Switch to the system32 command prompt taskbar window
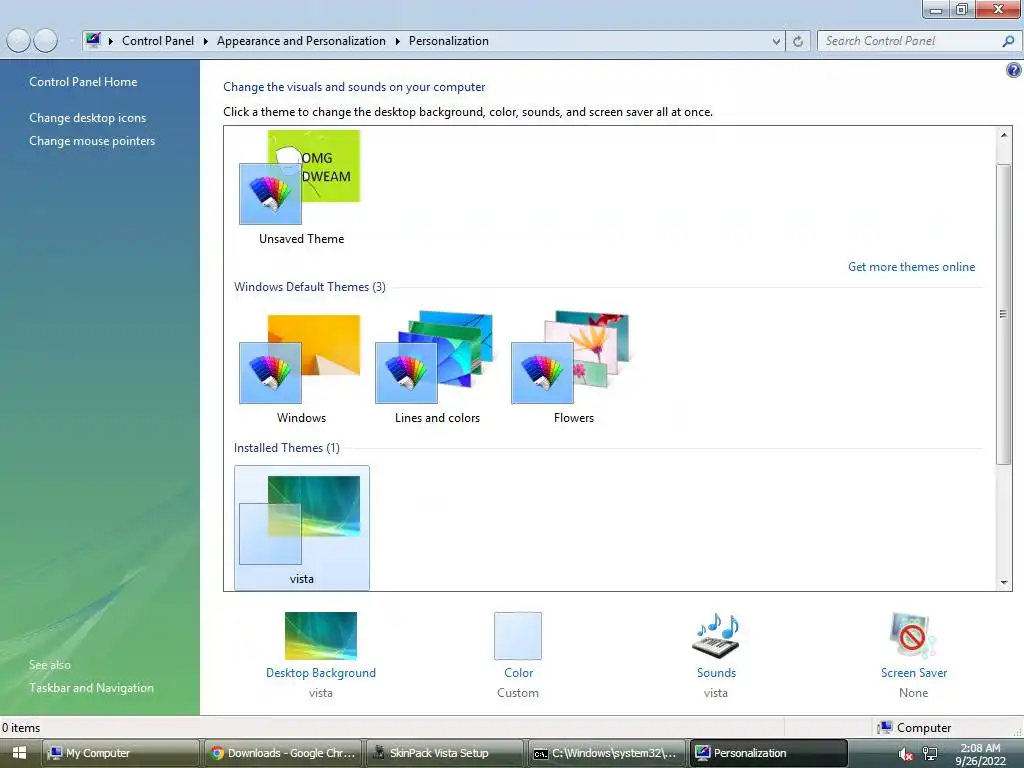This screenshot has width=1024, height=768. [x=607, y=753]
